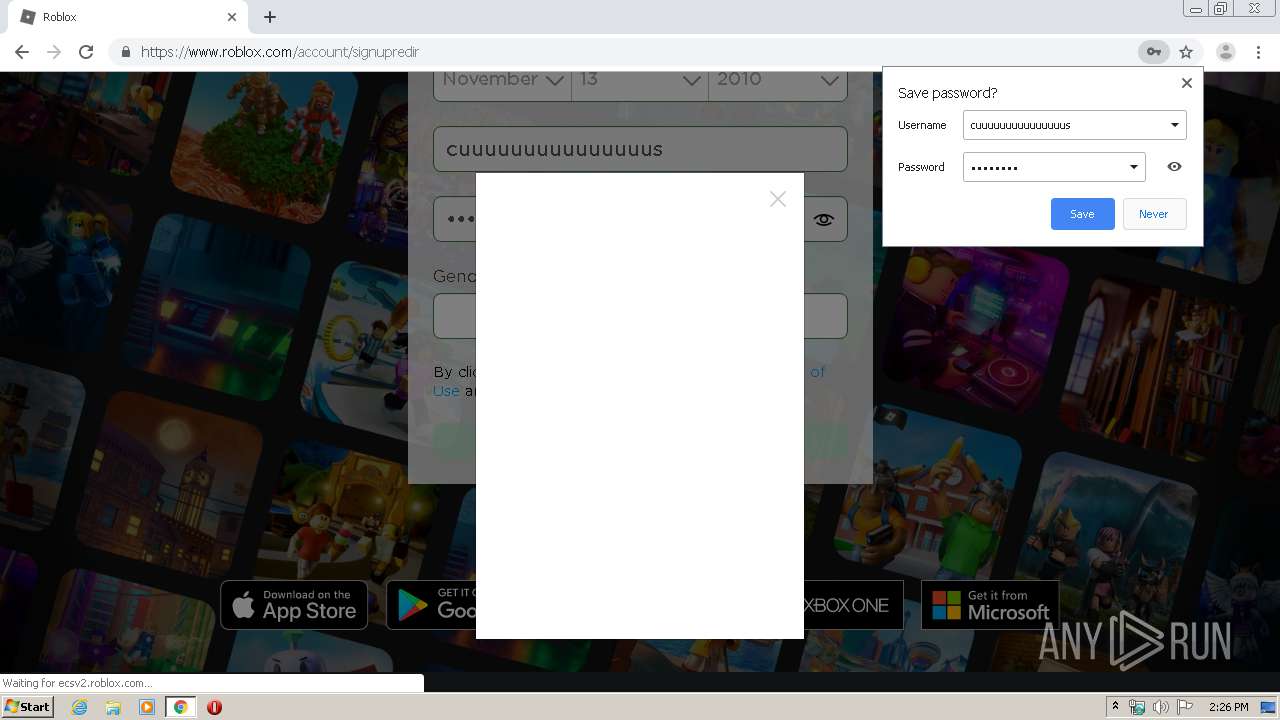The height and width of the screenshot is (720, 1280).
Task: Open the Chrome three-dot menu
Action: coord(1258,52)
